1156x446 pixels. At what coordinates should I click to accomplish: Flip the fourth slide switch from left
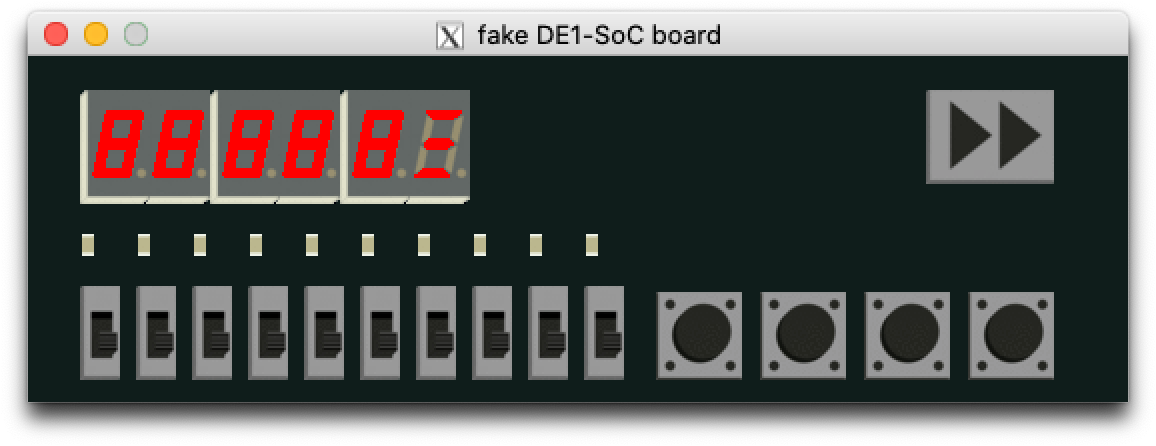tap(268, 332)
